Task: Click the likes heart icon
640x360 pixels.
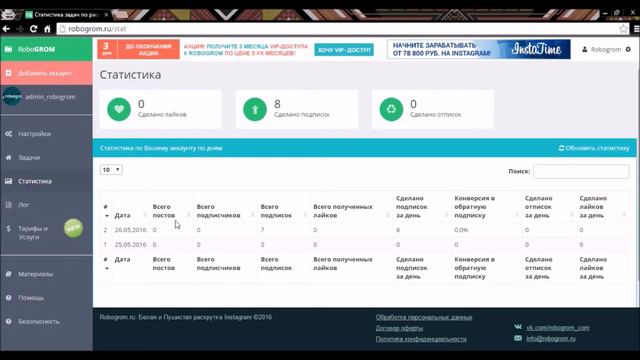Action: click(x=119, y=109)
